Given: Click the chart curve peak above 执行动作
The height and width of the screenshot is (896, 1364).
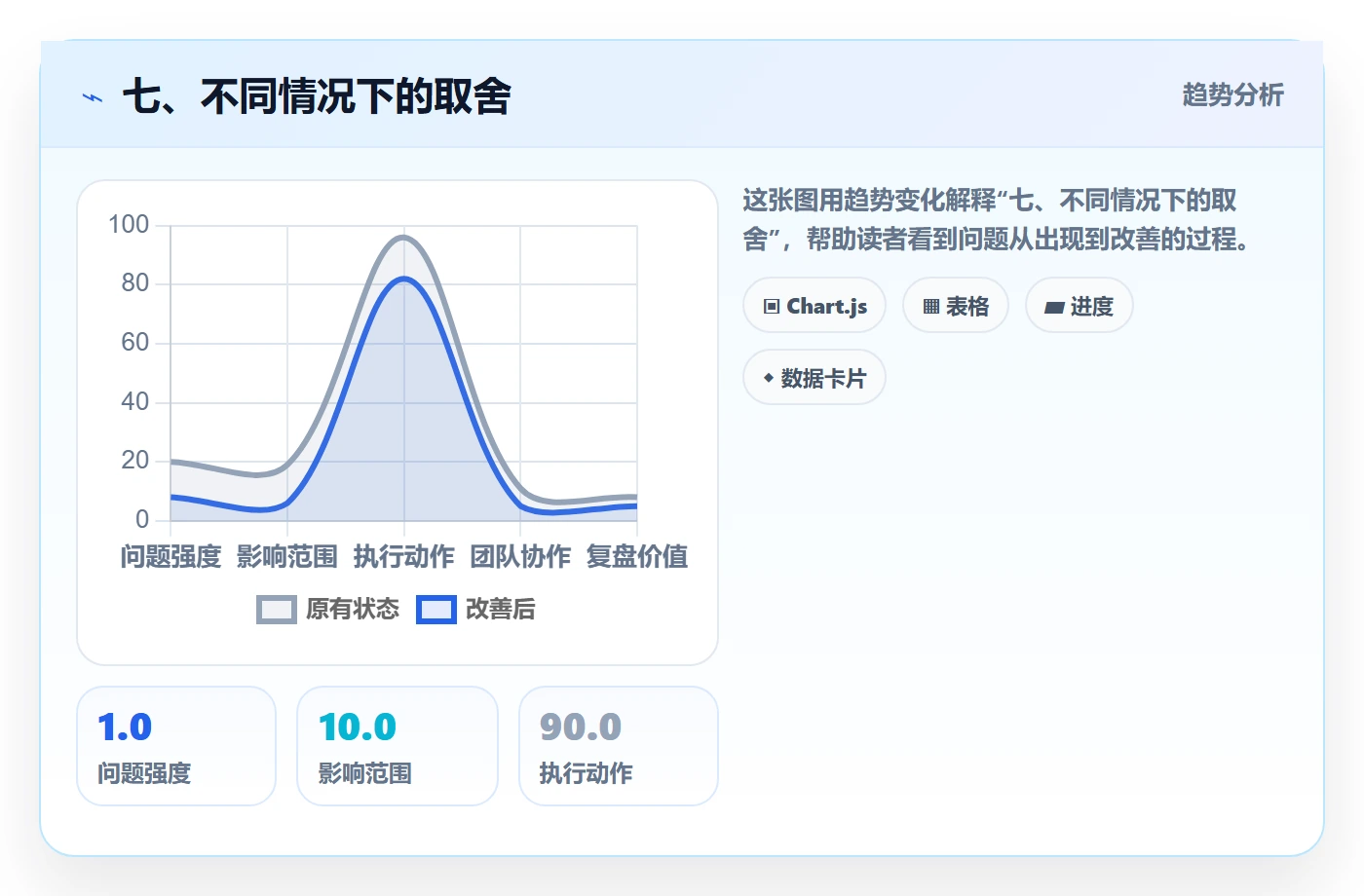Looking at the screenshot, I should click(x=403, y=238).
